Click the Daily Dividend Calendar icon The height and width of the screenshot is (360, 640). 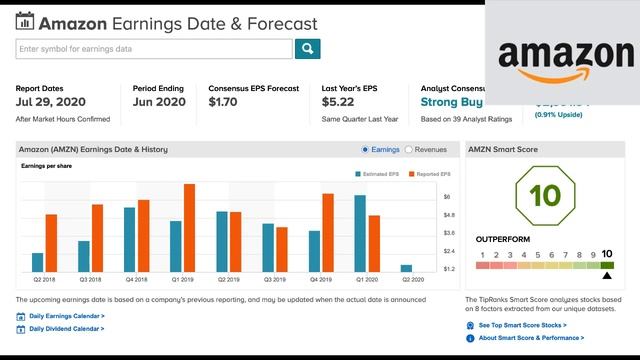pos(20,329)
